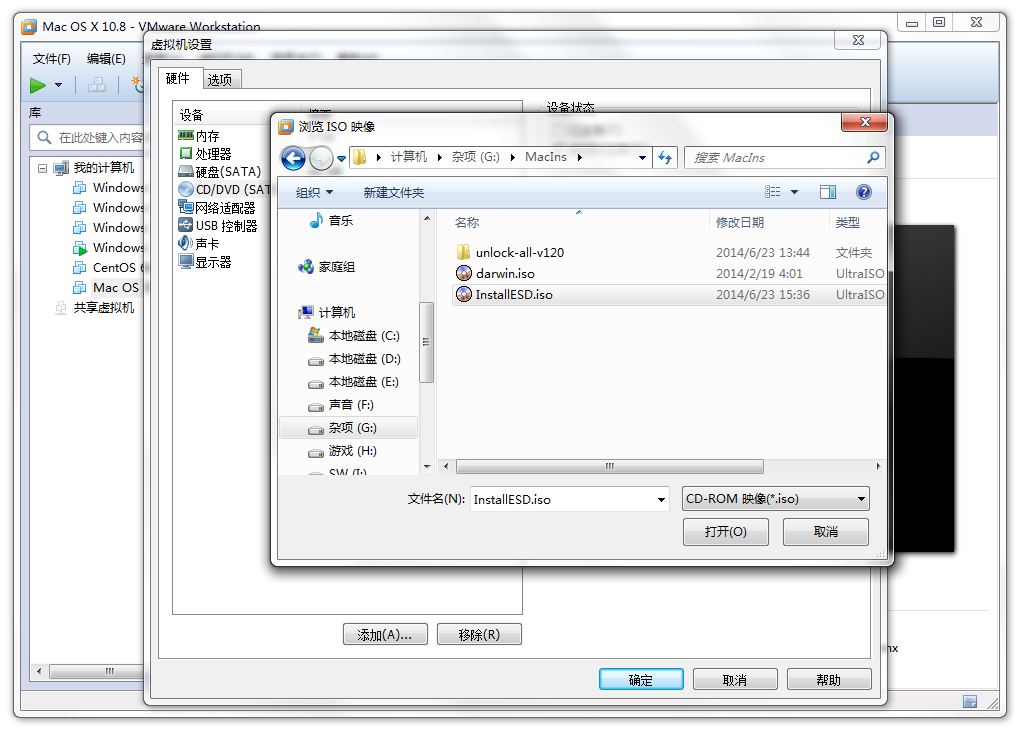Click the Back arrow in ISO browser
Screen dimensions: 1025x737
[293, 158]
